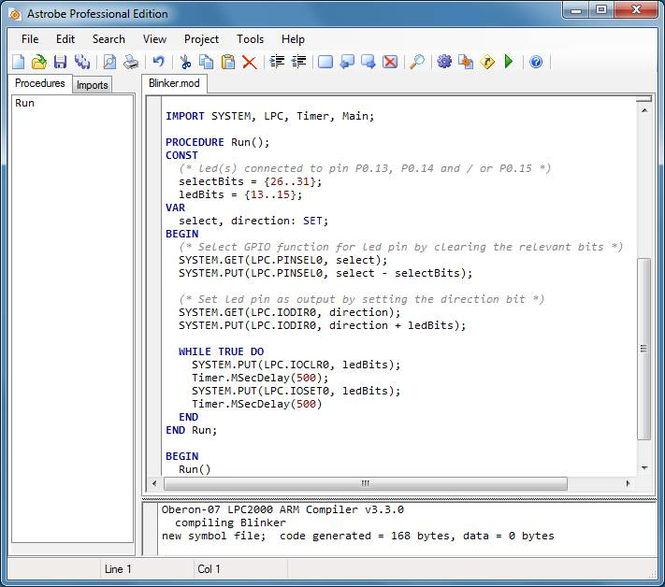Click the red X delete icon
665x587 pixels.
249,62
